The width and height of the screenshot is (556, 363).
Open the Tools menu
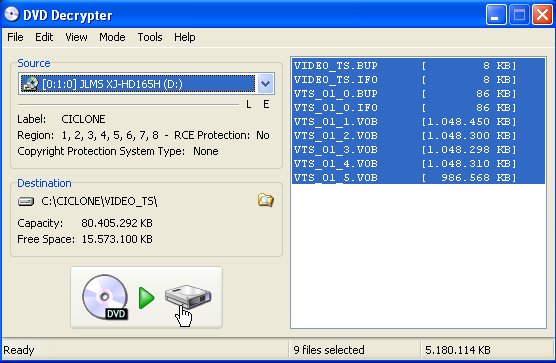tap(150, 37)
